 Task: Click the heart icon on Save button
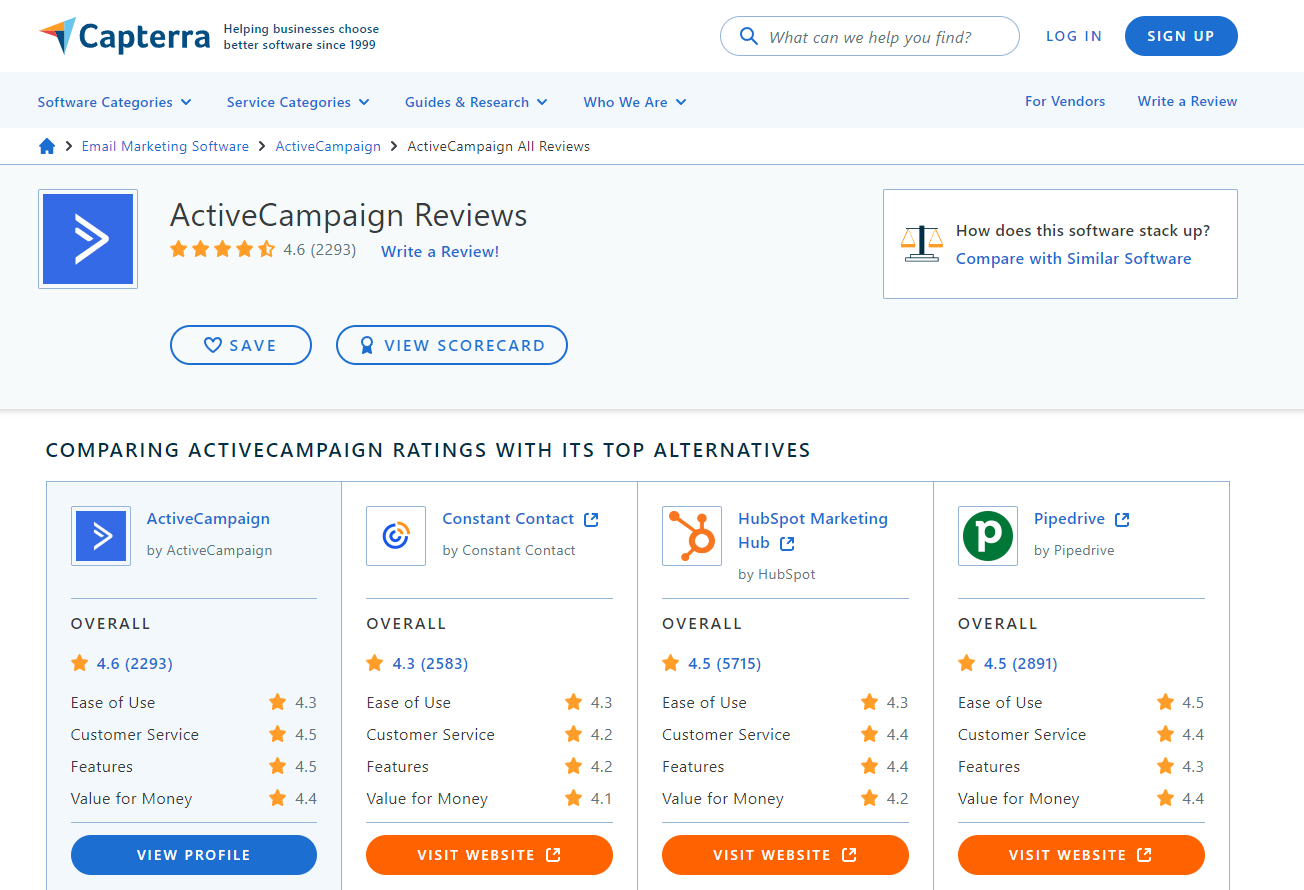[x=212, y=345]
